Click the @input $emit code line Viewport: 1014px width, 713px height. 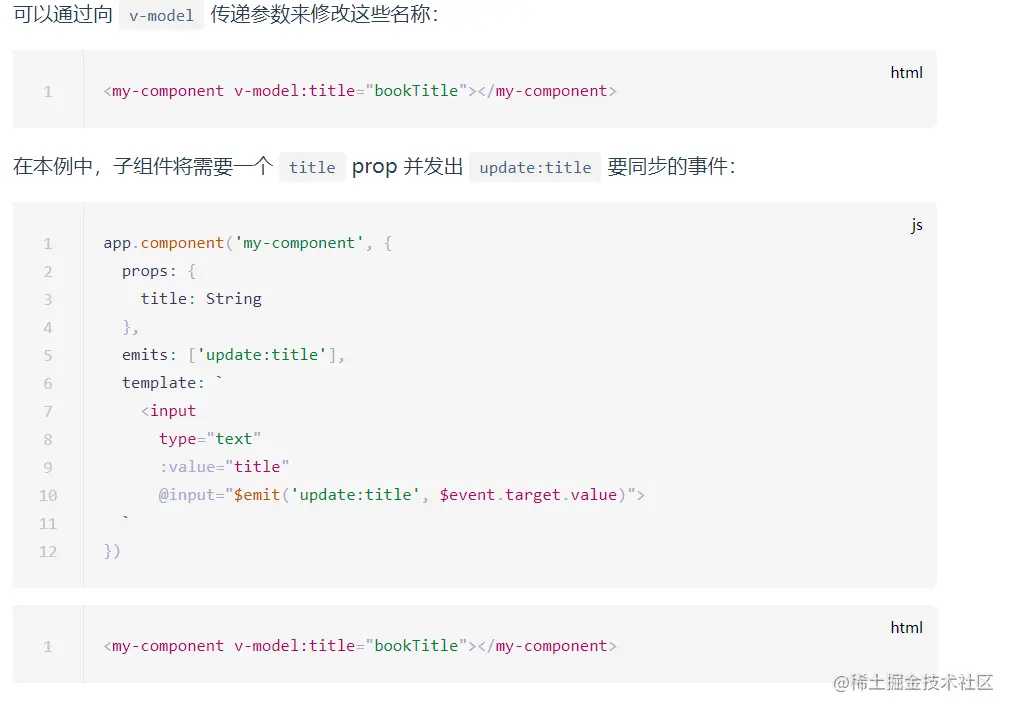coord(401,495)
